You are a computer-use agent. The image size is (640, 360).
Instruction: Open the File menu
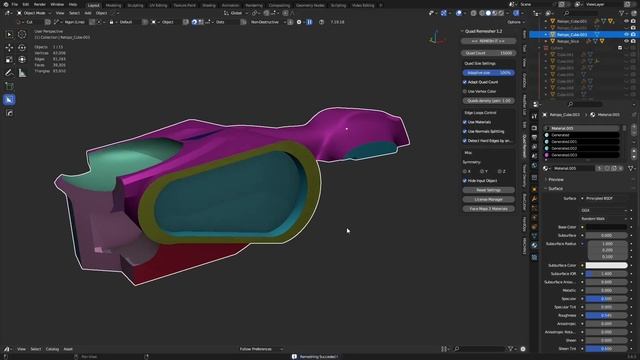[15, 4]
